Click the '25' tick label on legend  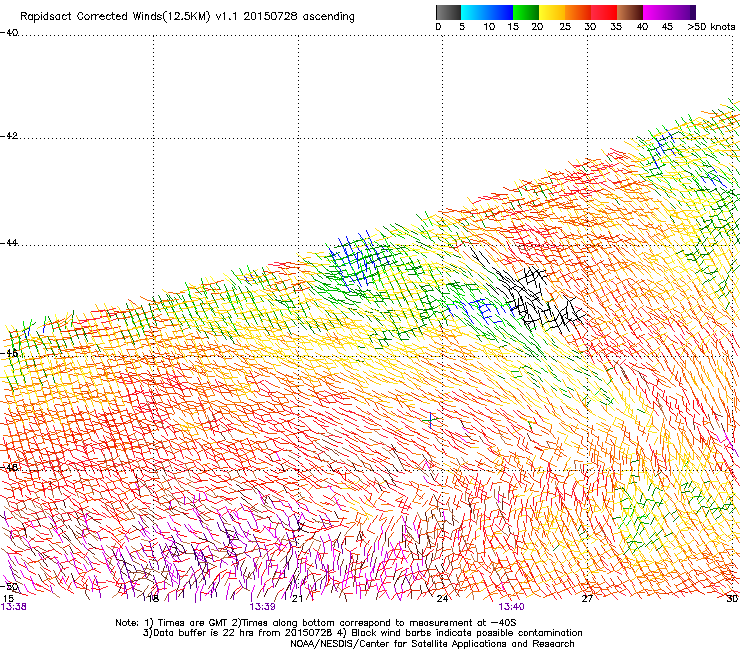565,27
